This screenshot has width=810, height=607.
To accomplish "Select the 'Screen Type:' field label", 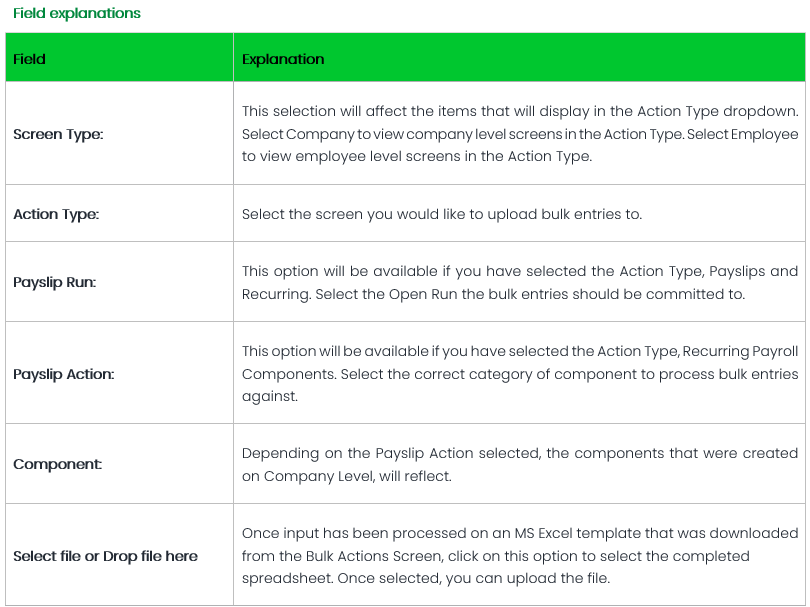I will pos(58,134).
